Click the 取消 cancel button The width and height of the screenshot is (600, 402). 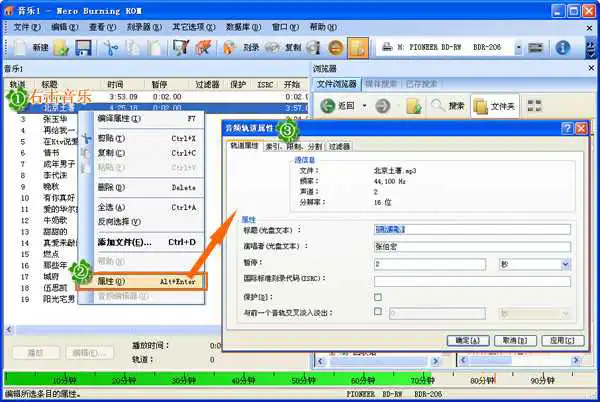[515, 340]
